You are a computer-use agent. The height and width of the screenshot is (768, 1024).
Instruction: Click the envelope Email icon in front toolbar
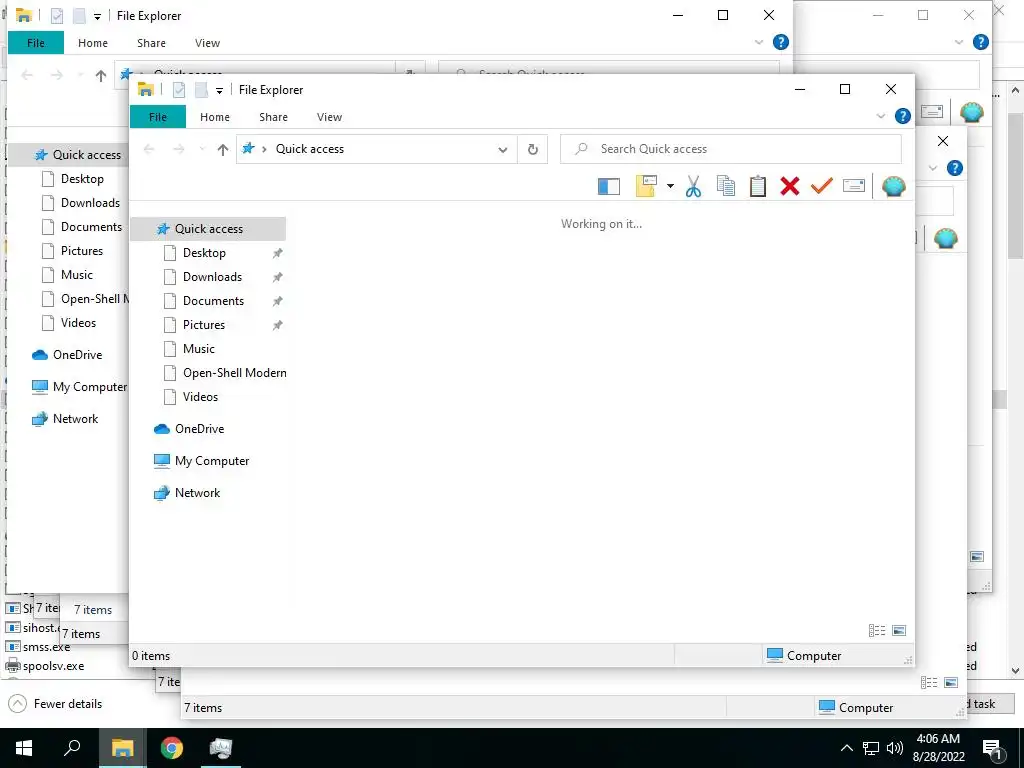point(854,186)
